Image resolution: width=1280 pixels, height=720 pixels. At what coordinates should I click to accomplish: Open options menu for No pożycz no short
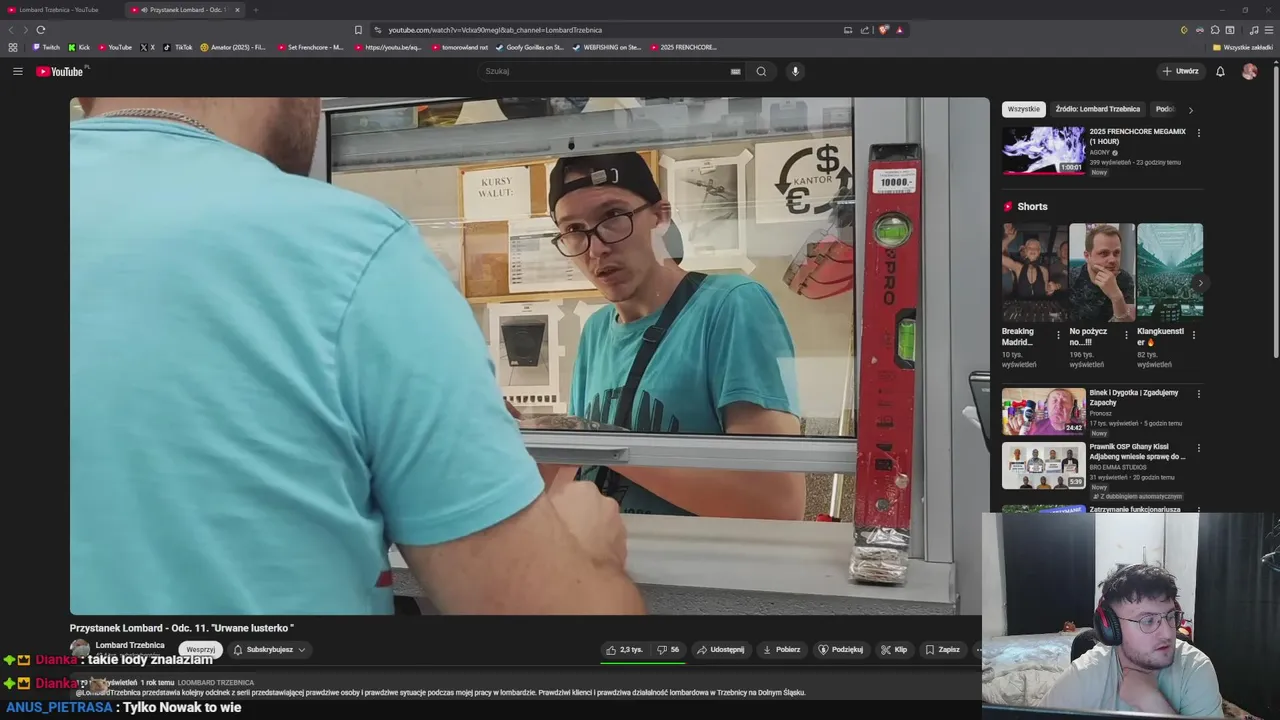pyautogui.click(x=1126, y=335)
